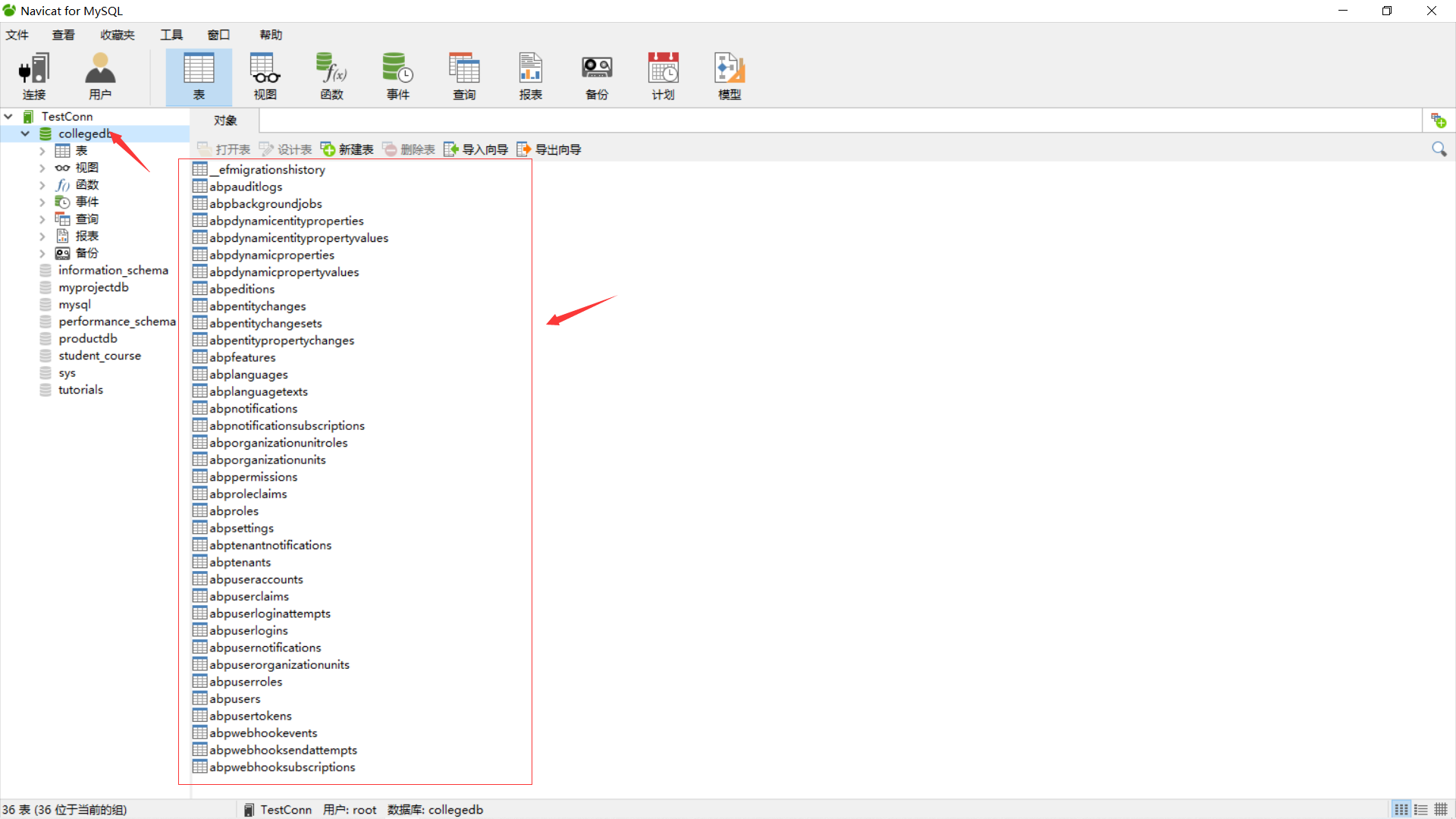Open the Model (模型) toolbar icon
The width and height of the screenshot is (1456, 819).
coord(730,76)
